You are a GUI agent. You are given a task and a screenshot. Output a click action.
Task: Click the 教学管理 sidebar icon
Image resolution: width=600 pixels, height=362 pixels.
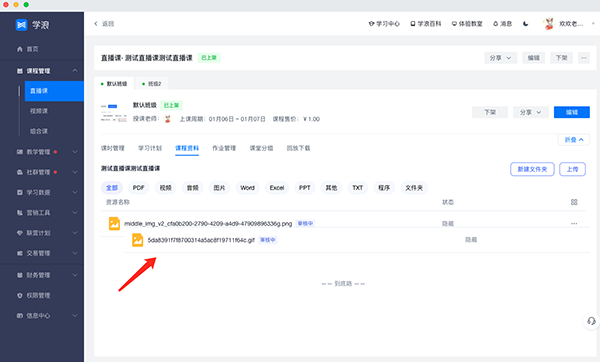coord(20,152)
